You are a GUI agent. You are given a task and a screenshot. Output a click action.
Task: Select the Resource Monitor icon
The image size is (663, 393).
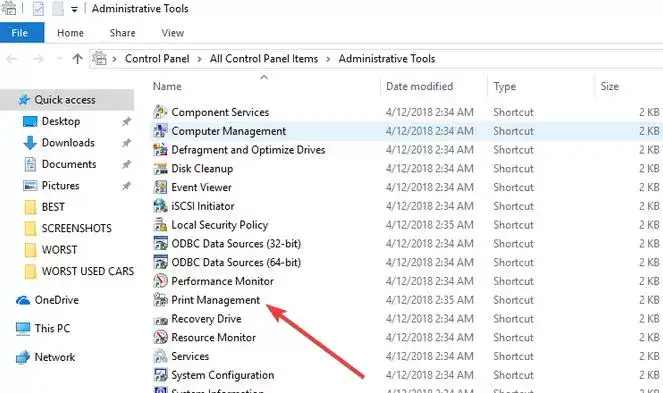click(x=160, y=337)
